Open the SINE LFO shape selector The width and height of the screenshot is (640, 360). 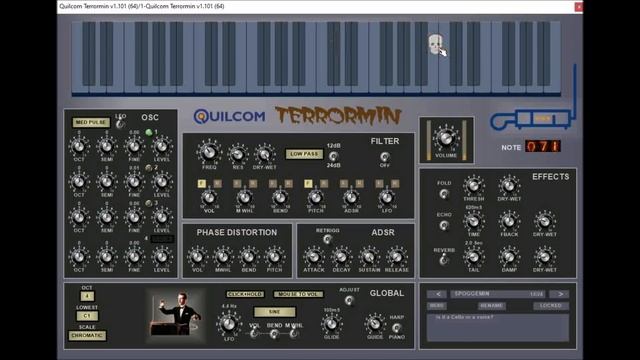(x=274, y=312)
